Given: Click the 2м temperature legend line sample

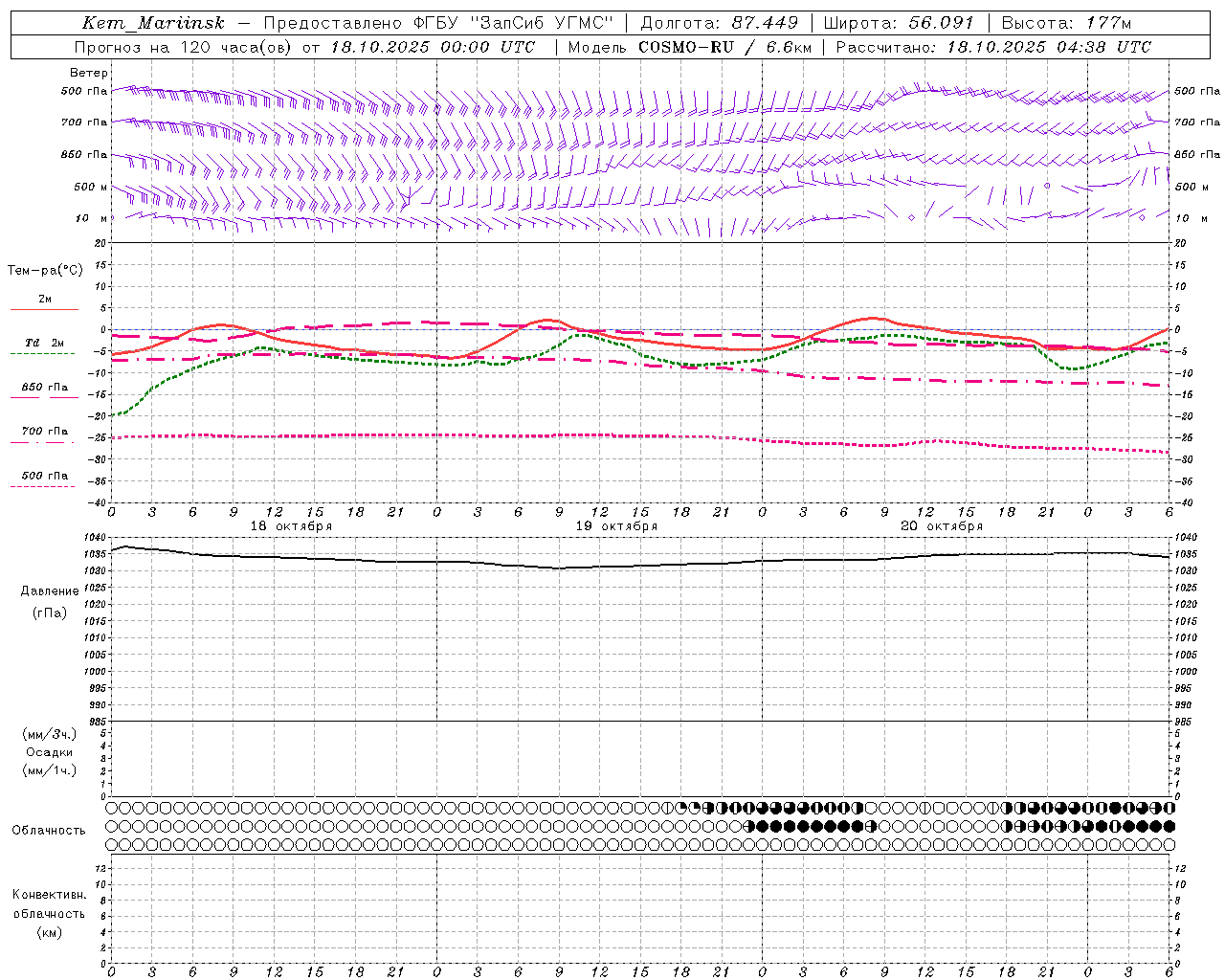Looking at the screenshot, I should (x=44, y=309).
